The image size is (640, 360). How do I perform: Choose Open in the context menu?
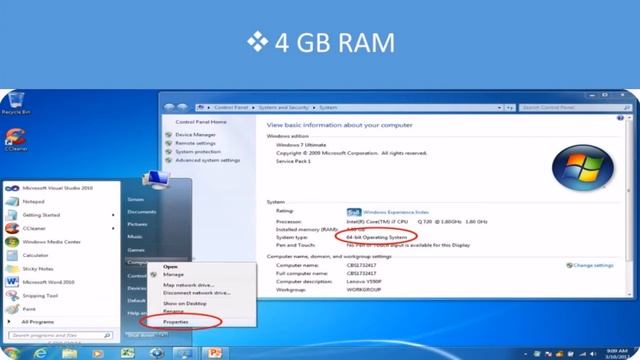pyautogui.click(x=170, y=267)
